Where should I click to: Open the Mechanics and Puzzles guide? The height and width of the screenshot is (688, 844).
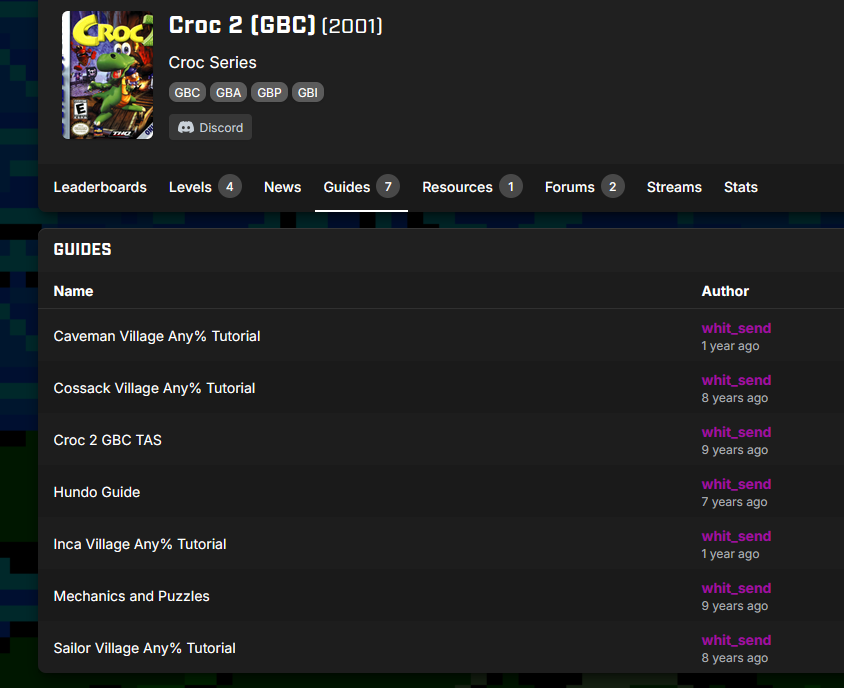coord(131,596)
